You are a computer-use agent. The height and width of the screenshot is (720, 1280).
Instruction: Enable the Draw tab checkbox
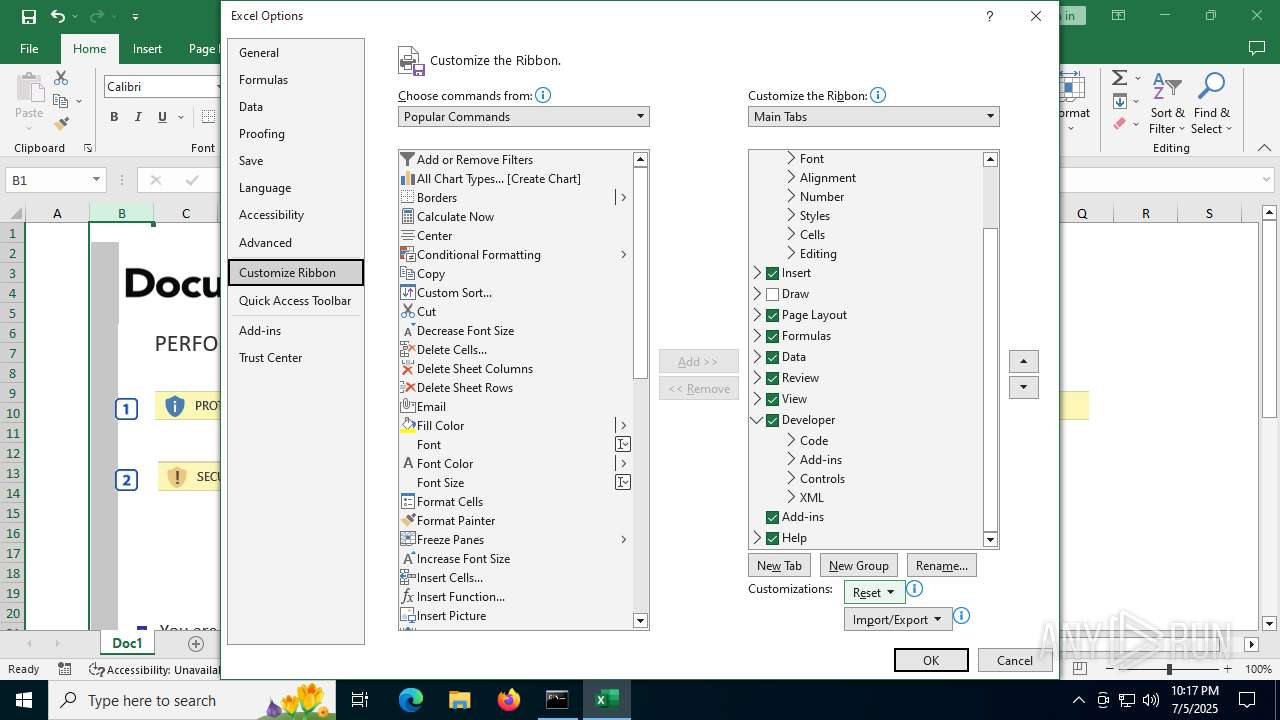click(x=772, y=294)
